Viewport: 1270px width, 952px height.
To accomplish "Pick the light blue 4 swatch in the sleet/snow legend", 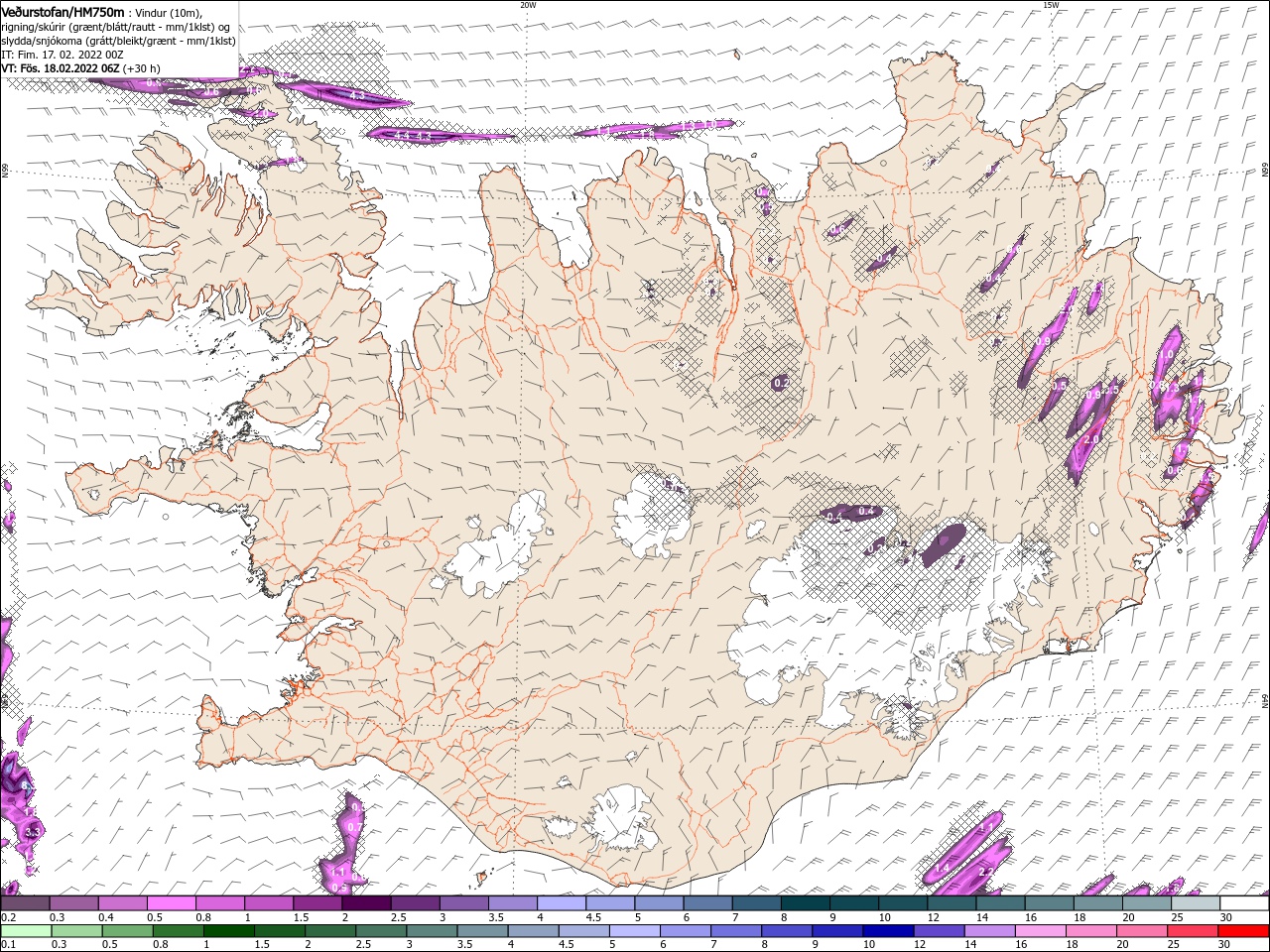I will tap(562, 903).
